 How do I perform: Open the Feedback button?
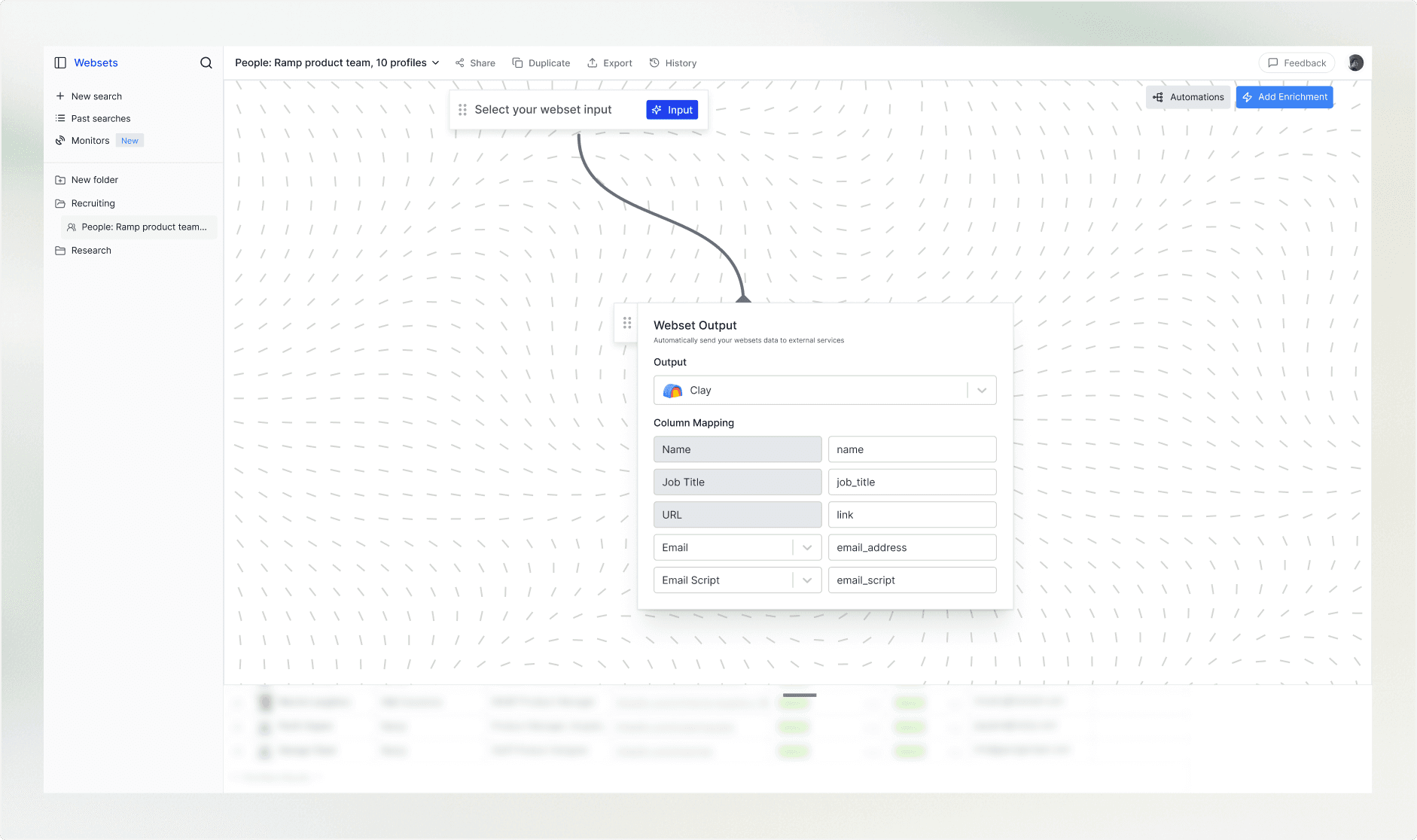tap(1297, 63)
